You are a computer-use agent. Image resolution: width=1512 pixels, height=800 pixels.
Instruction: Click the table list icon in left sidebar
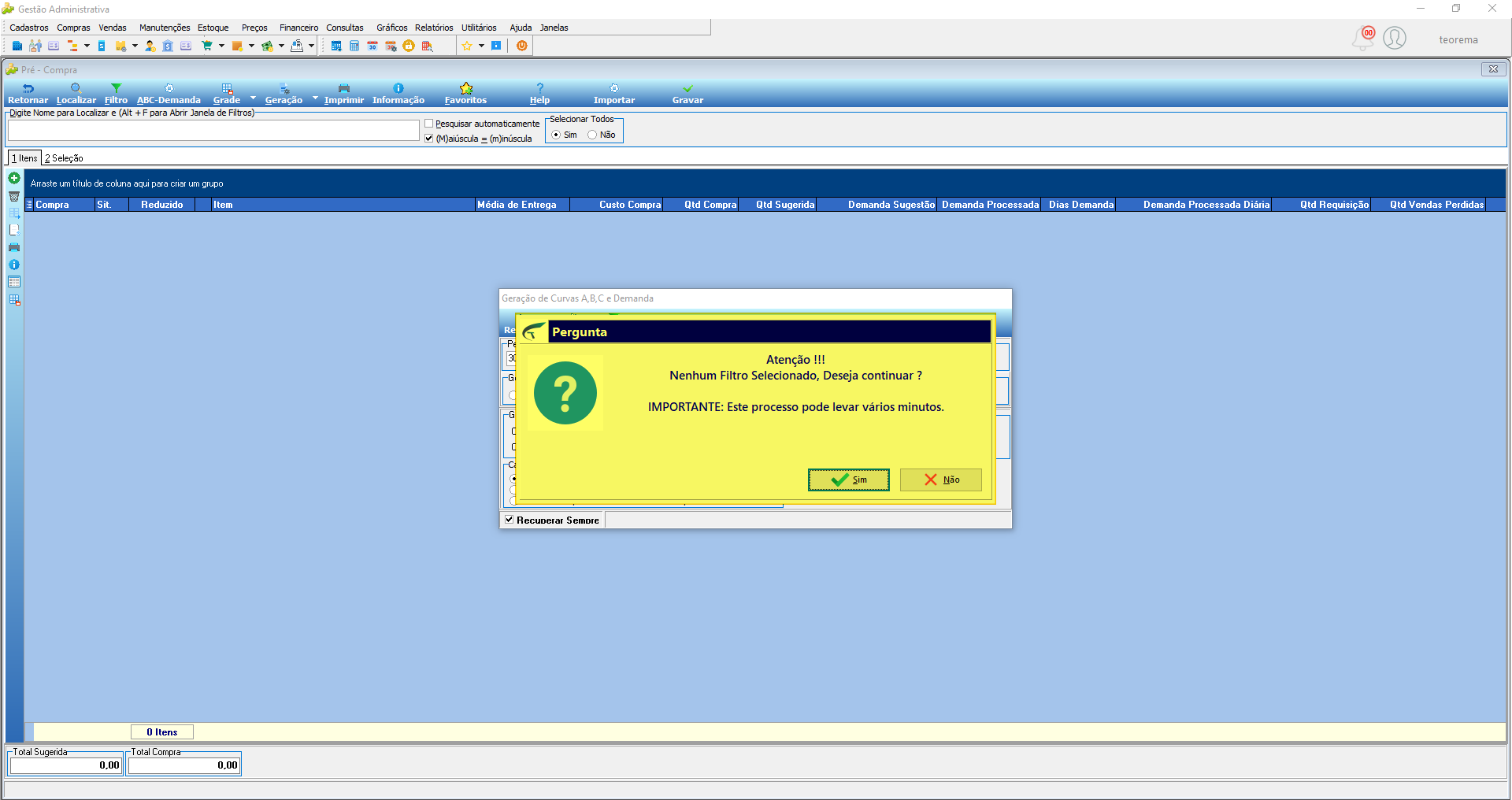(14, 282)
